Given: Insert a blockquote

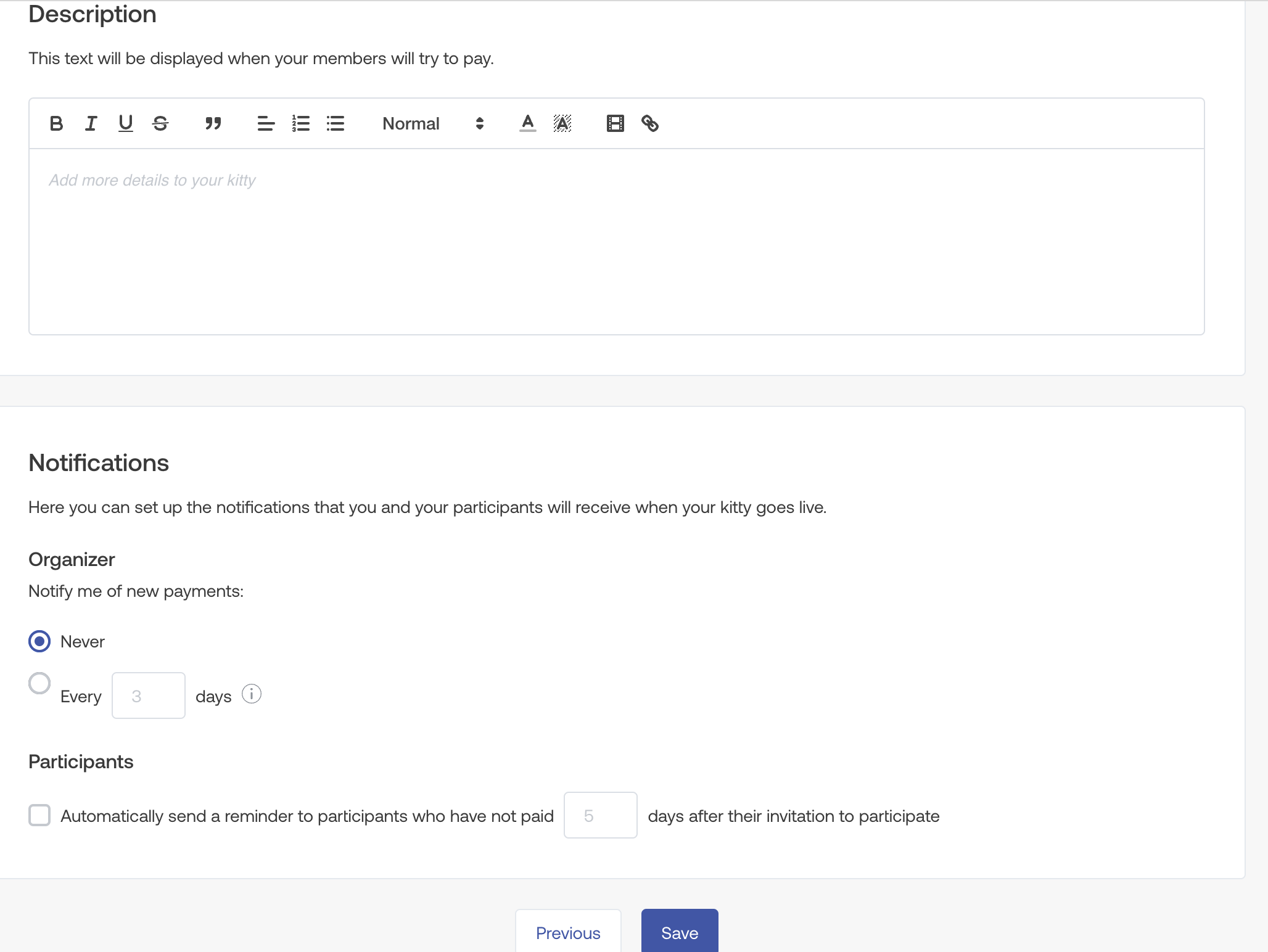Looking at the screenshot, I should pos(213,123).
